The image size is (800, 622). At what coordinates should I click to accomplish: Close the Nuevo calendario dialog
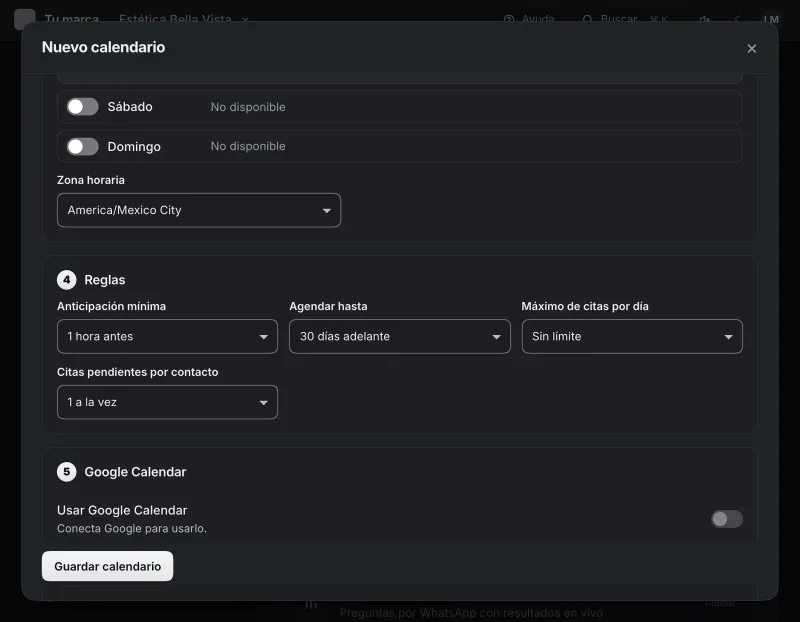point(751,48)
